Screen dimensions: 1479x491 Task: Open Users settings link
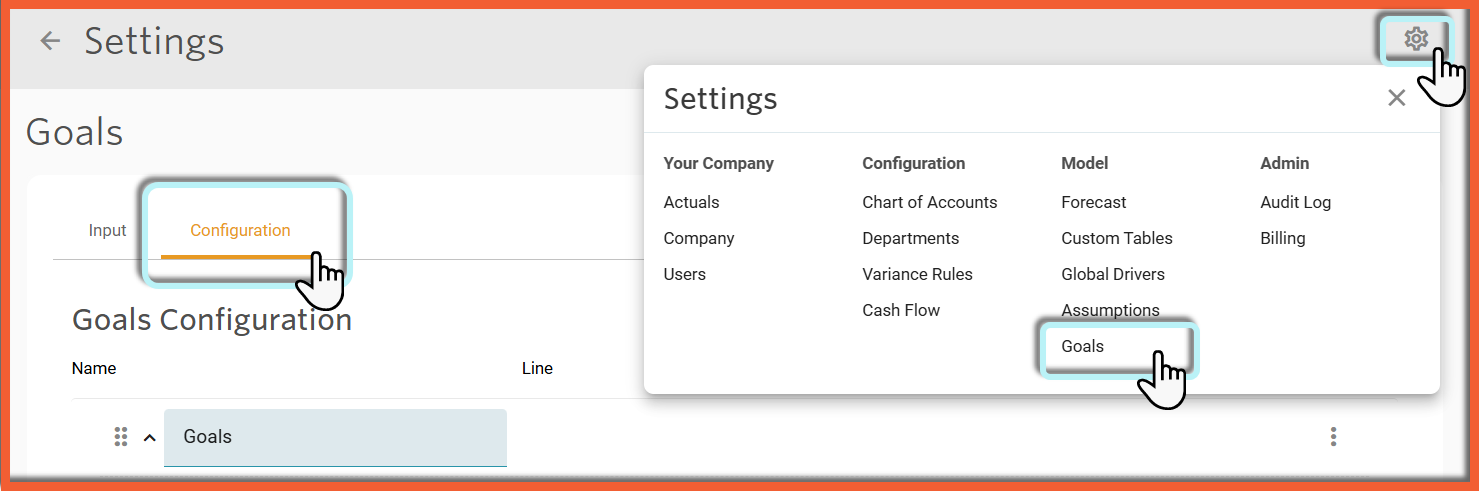(x=685, y=274)
